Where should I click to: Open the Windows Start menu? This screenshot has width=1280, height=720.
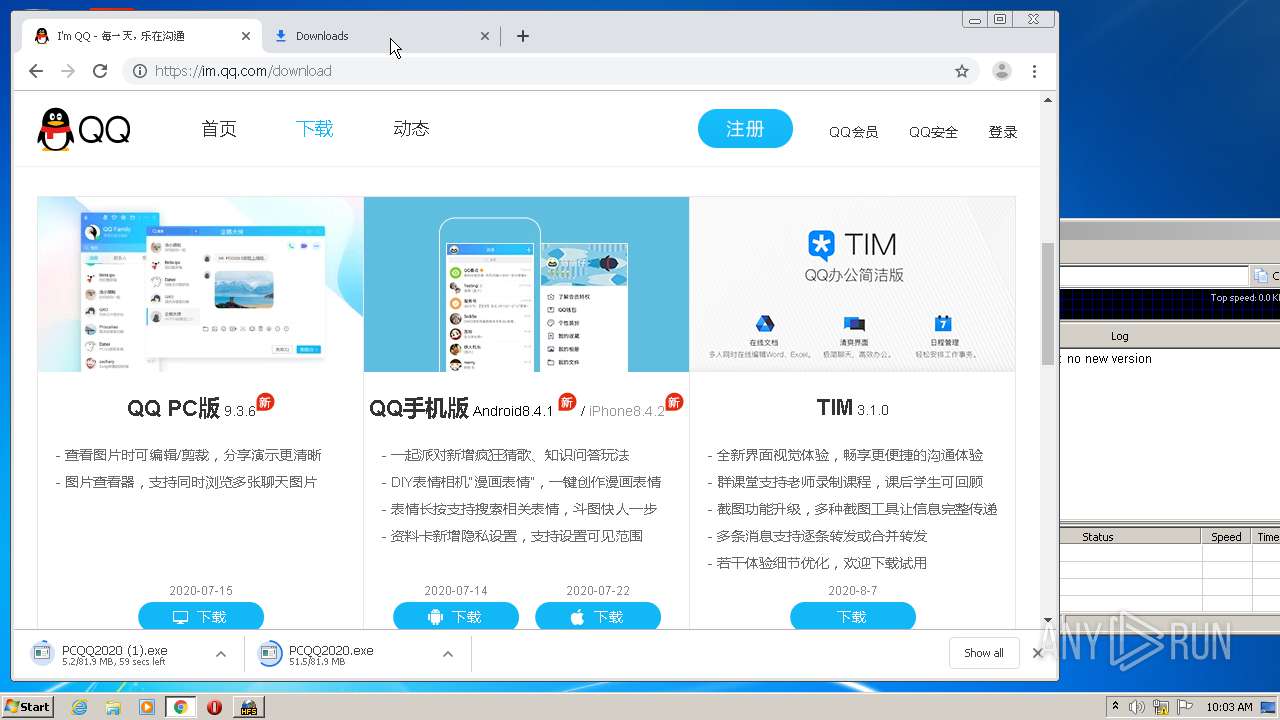point(27,706)
